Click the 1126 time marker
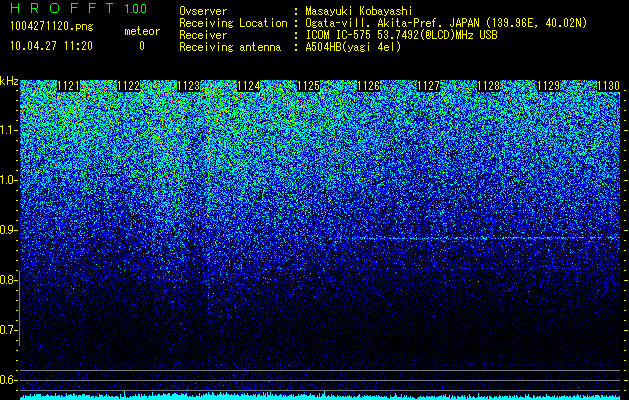This screenshot has height=400, width=629. point(369,86)
